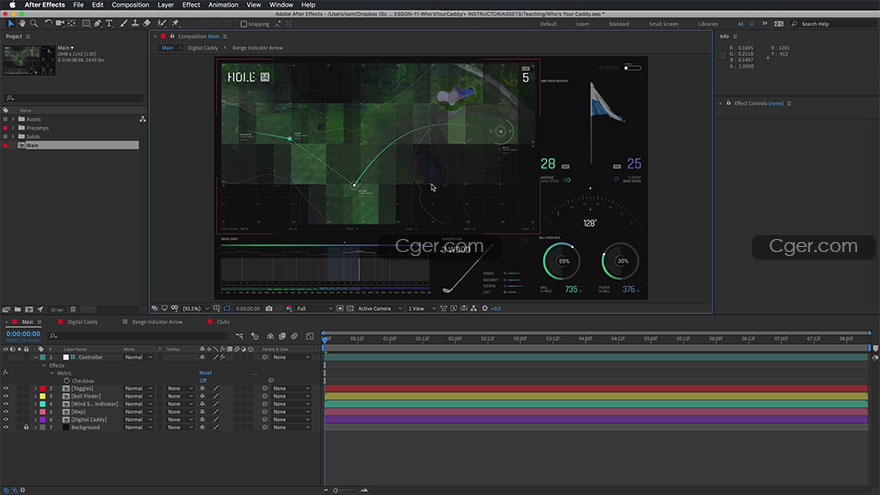
Task: Open the magnification ratio (92.5%) dropdown
Action: (x=196, y=308)
